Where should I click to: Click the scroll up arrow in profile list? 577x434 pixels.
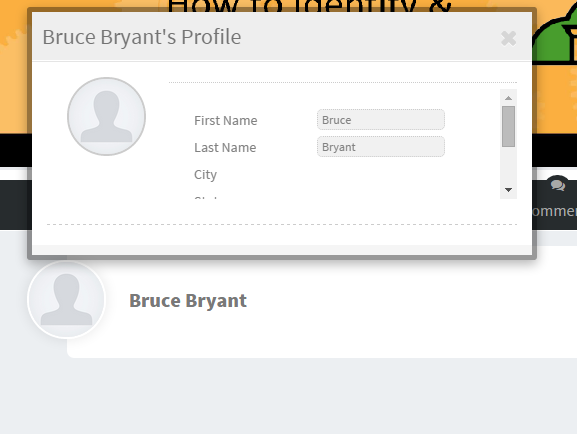coord(509,98)
